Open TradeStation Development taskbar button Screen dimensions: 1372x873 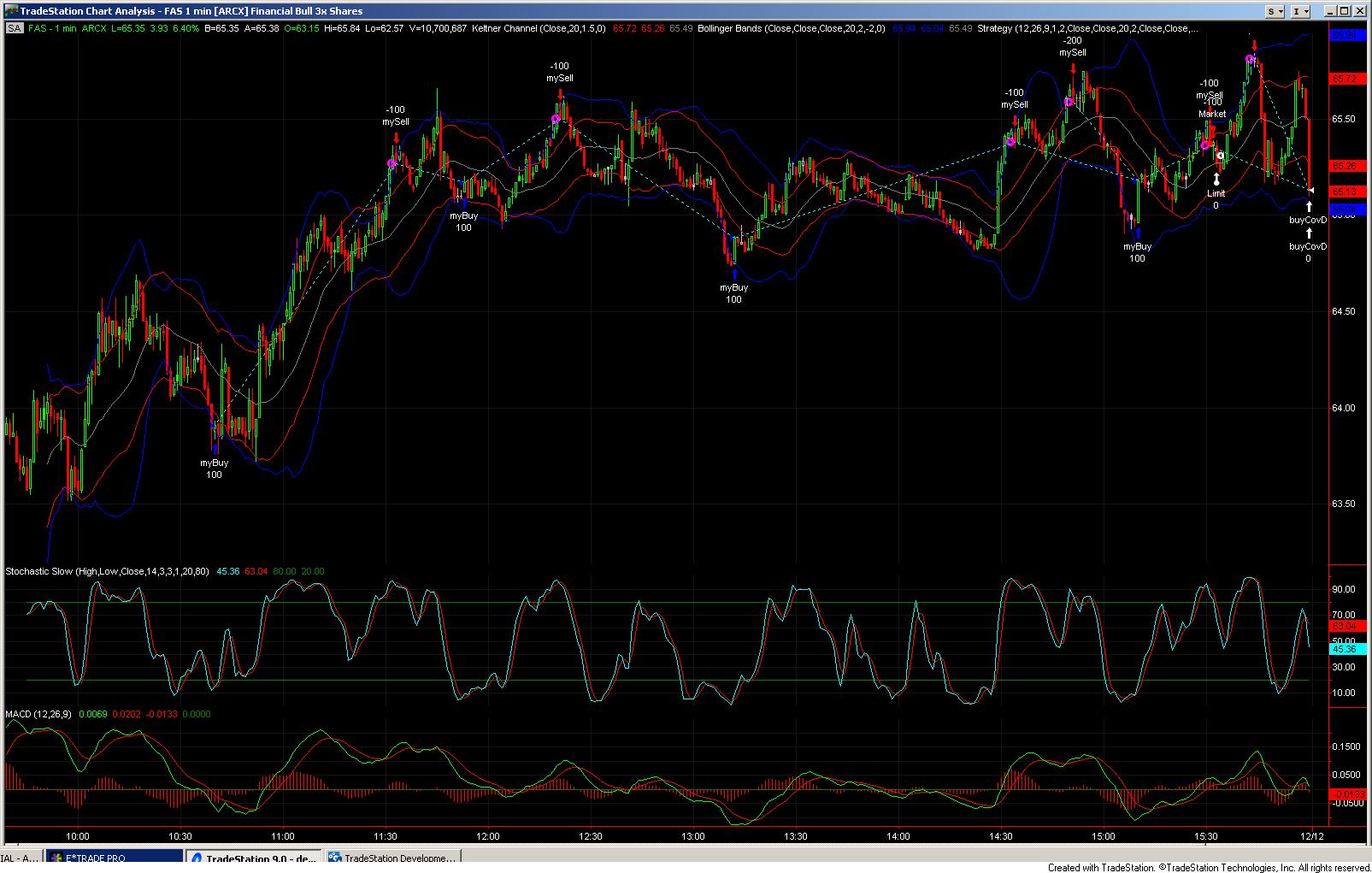(x=392, y=858)
